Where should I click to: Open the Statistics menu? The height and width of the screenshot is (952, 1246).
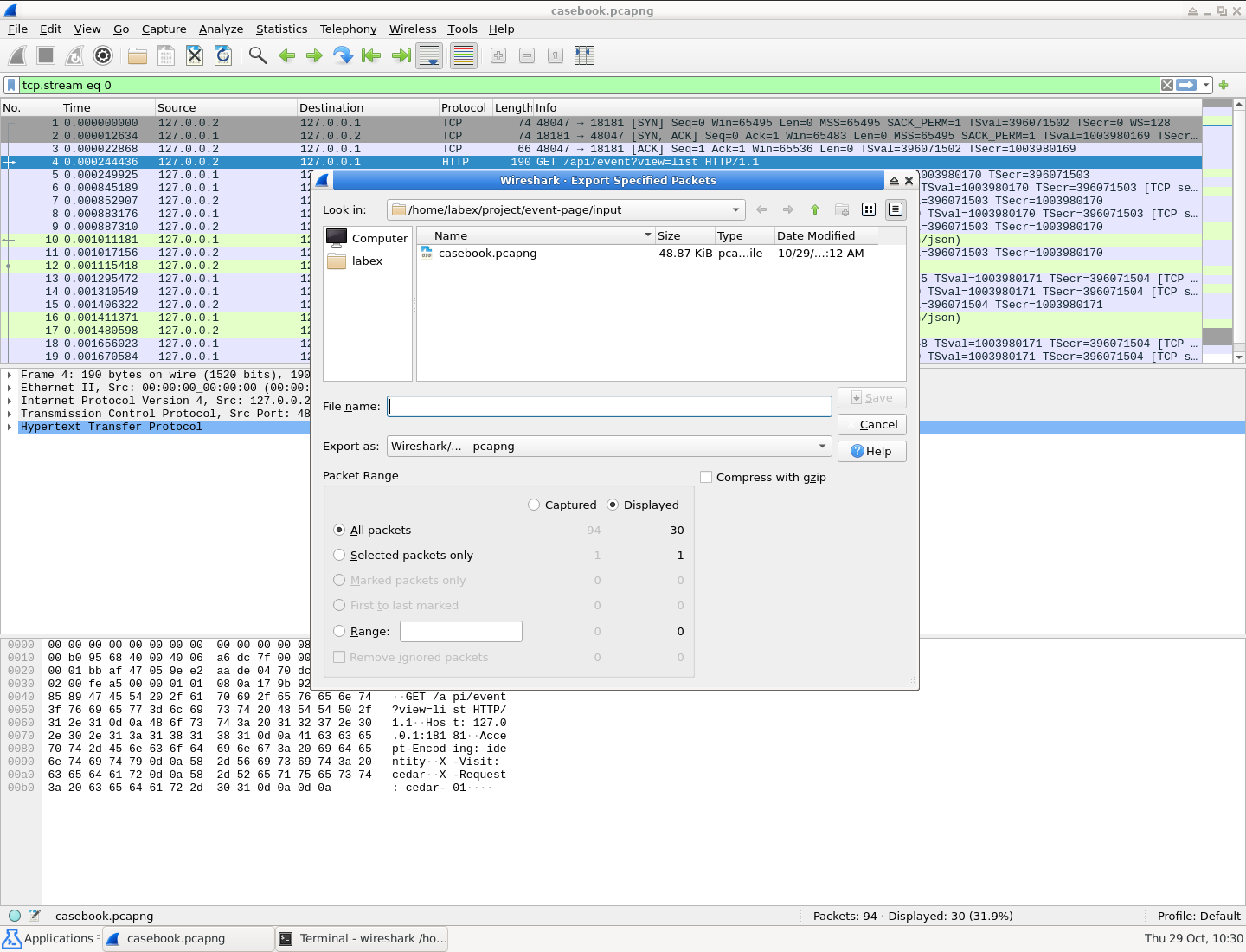pyautogui.click(x=281, y=29)
